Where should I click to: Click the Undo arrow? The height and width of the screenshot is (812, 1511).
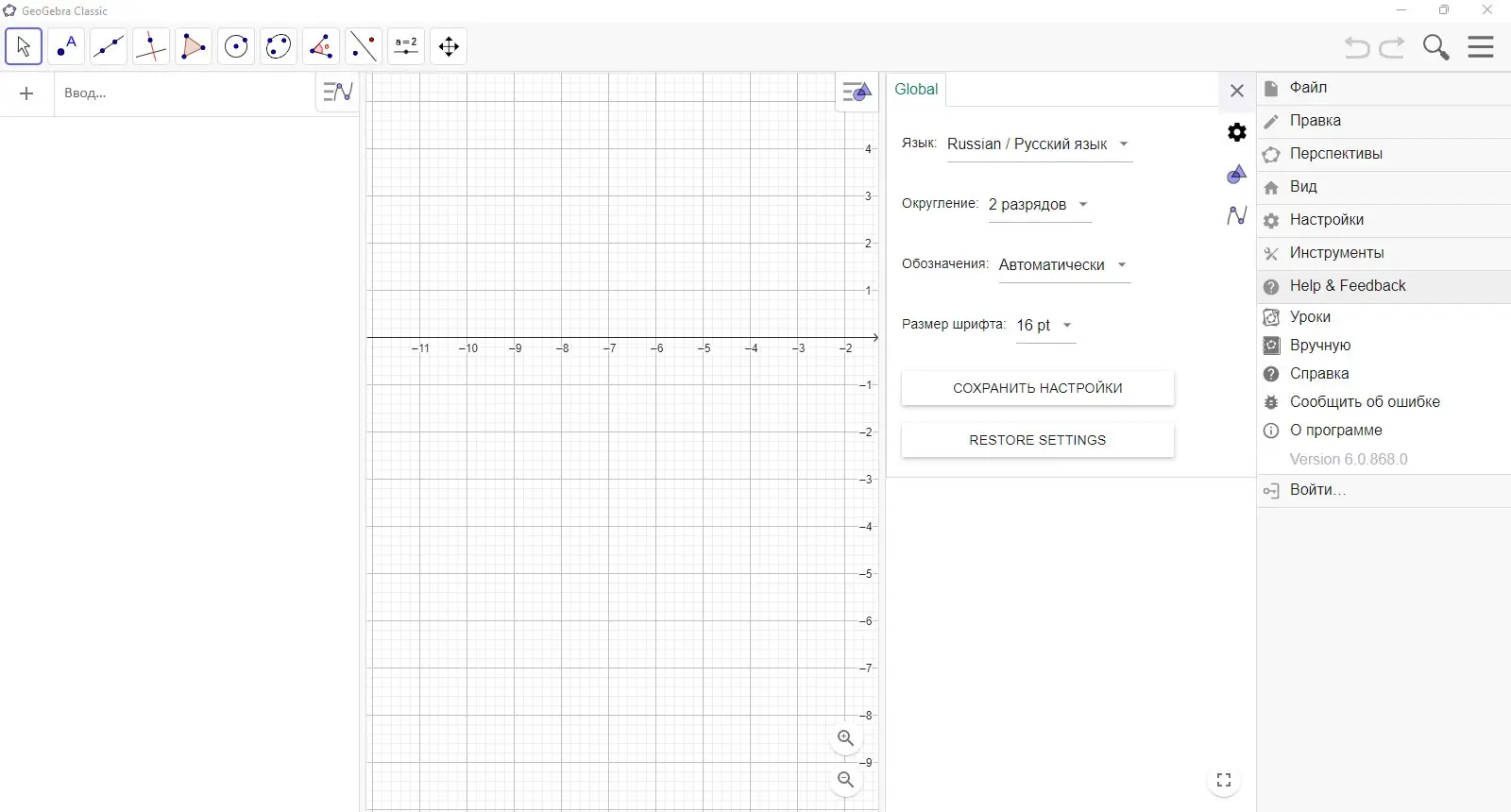1357,47
